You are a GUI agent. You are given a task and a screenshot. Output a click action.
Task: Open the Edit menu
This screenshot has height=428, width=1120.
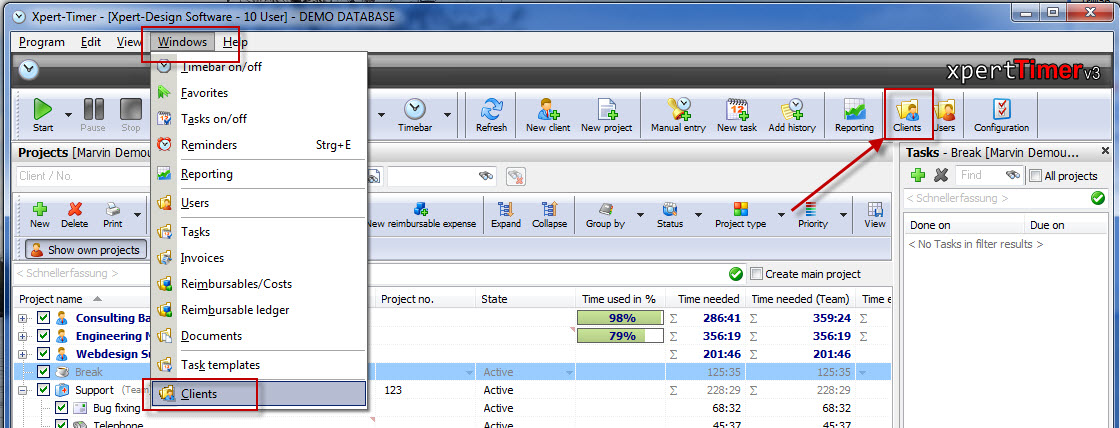pyautogui.click(x=91, y=42)
